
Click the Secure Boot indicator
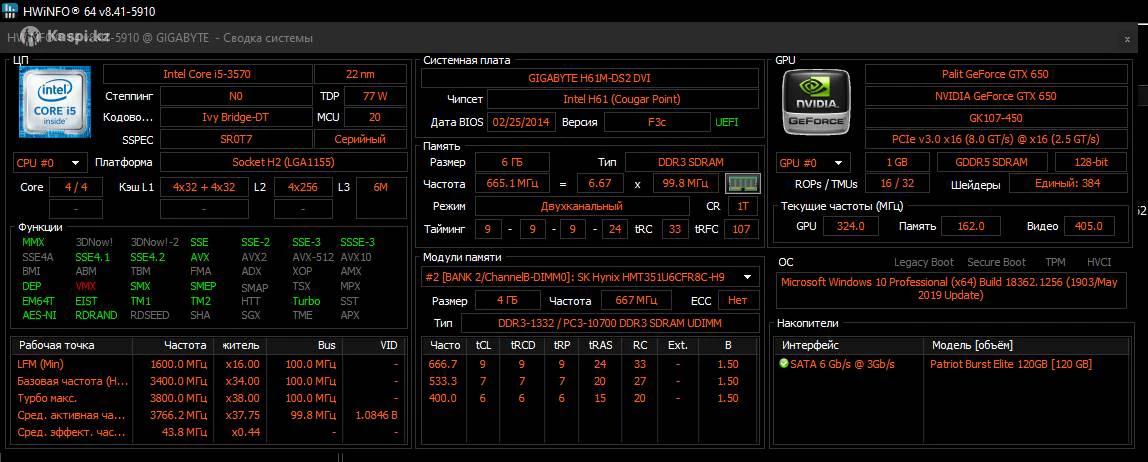tap(996, 262)
